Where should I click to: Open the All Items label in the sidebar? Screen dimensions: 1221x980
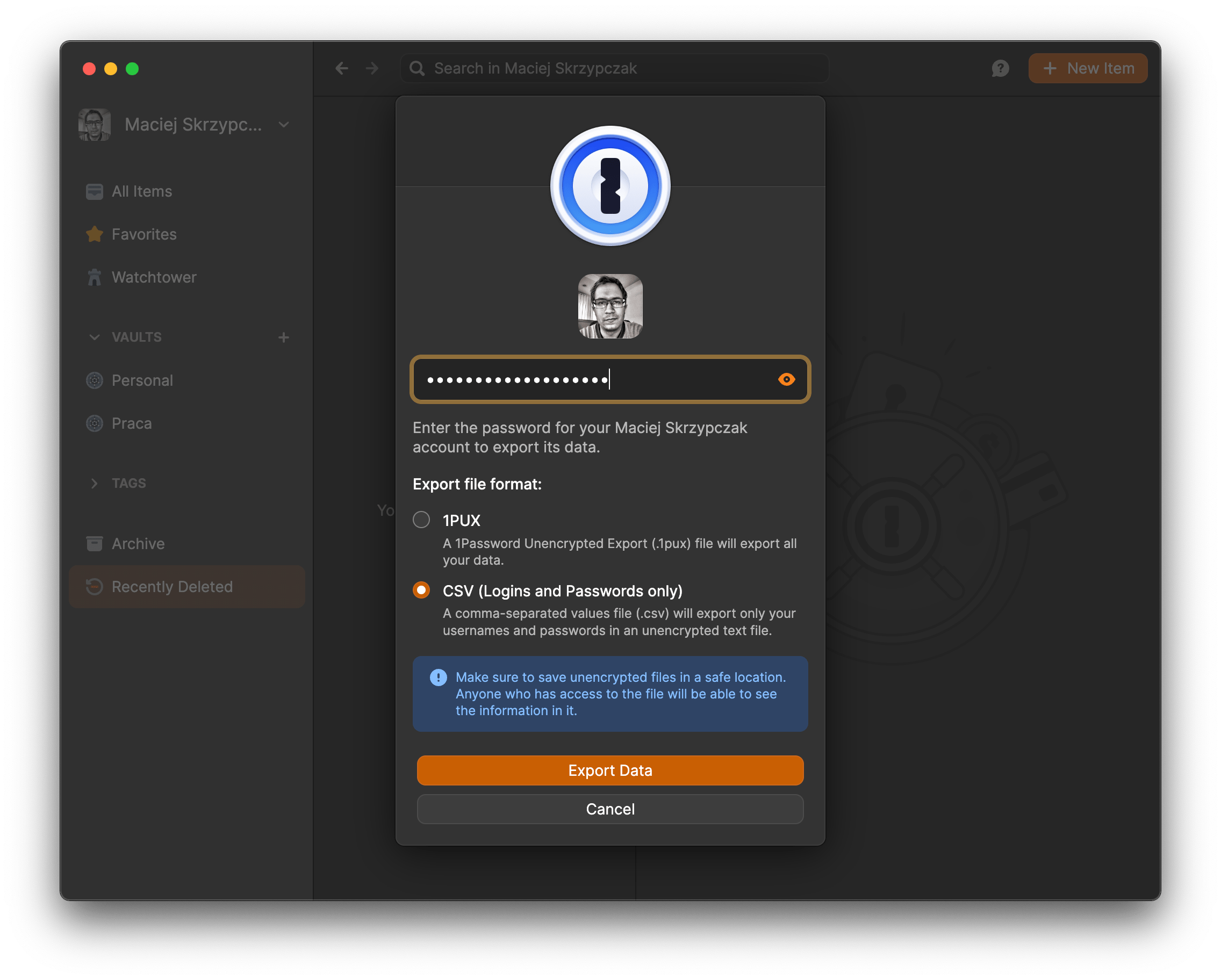point(141,191)
